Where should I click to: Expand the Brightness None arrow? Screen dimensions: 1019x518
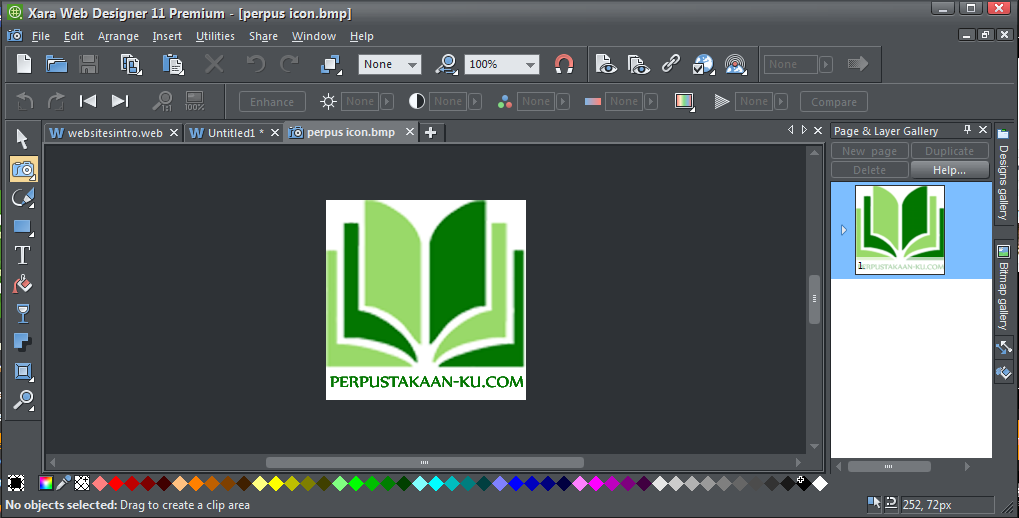click(387, 101)
